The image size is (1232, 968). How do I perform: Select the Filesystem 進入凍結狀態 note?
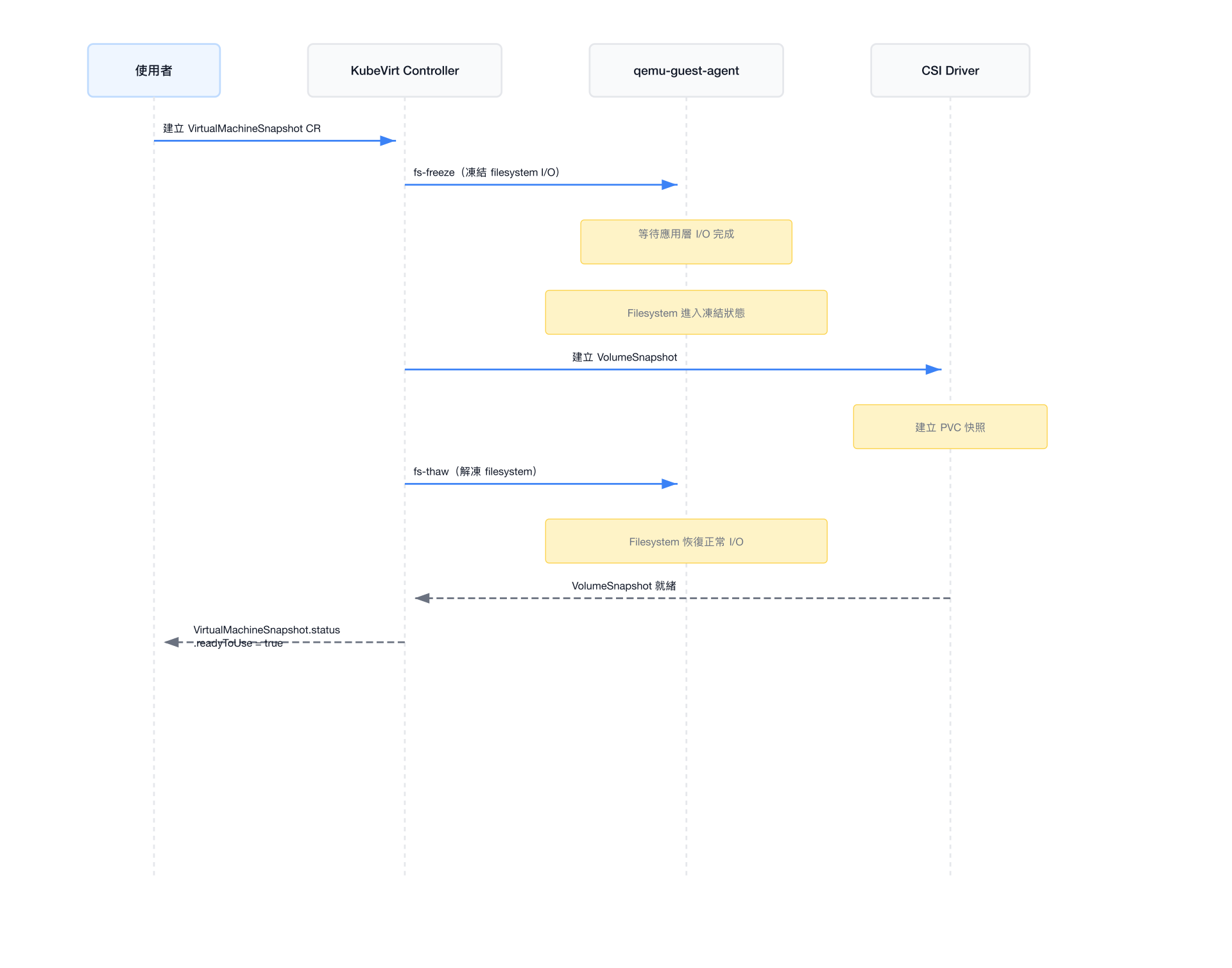click(x=687, y=312)
